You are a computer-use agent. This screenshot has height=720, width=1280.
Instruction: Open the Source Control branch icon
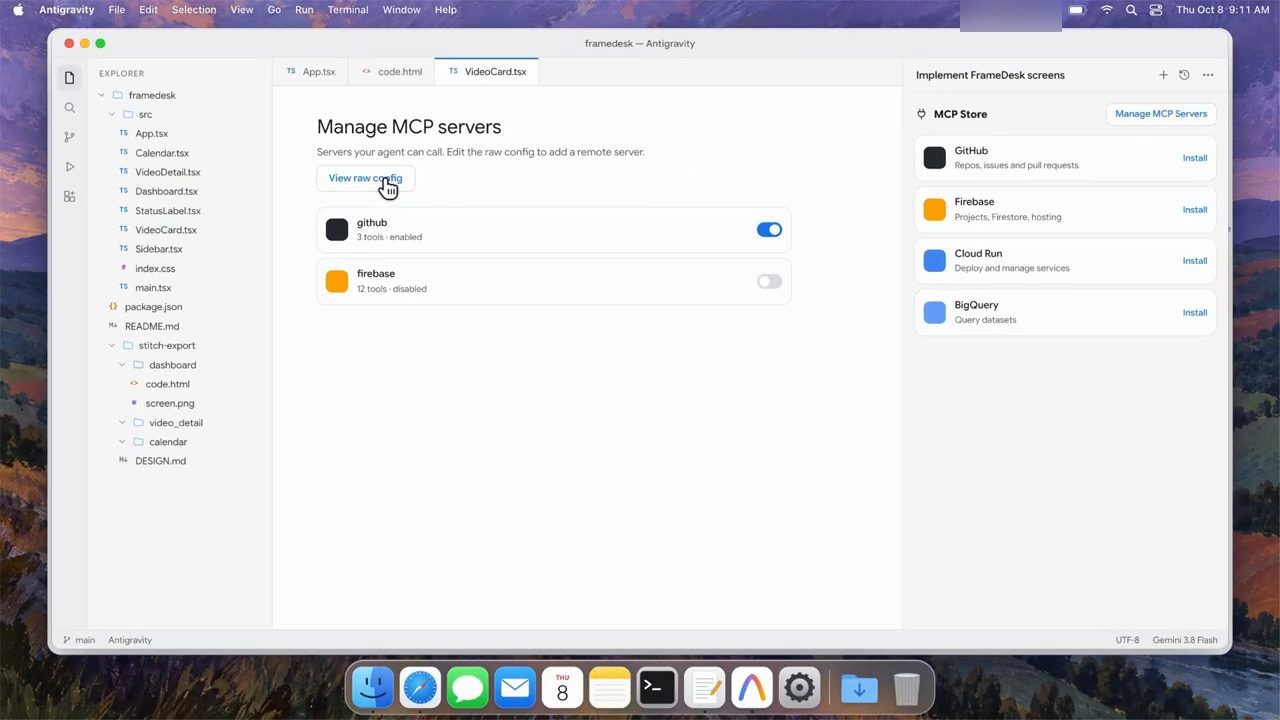[69, 137]
